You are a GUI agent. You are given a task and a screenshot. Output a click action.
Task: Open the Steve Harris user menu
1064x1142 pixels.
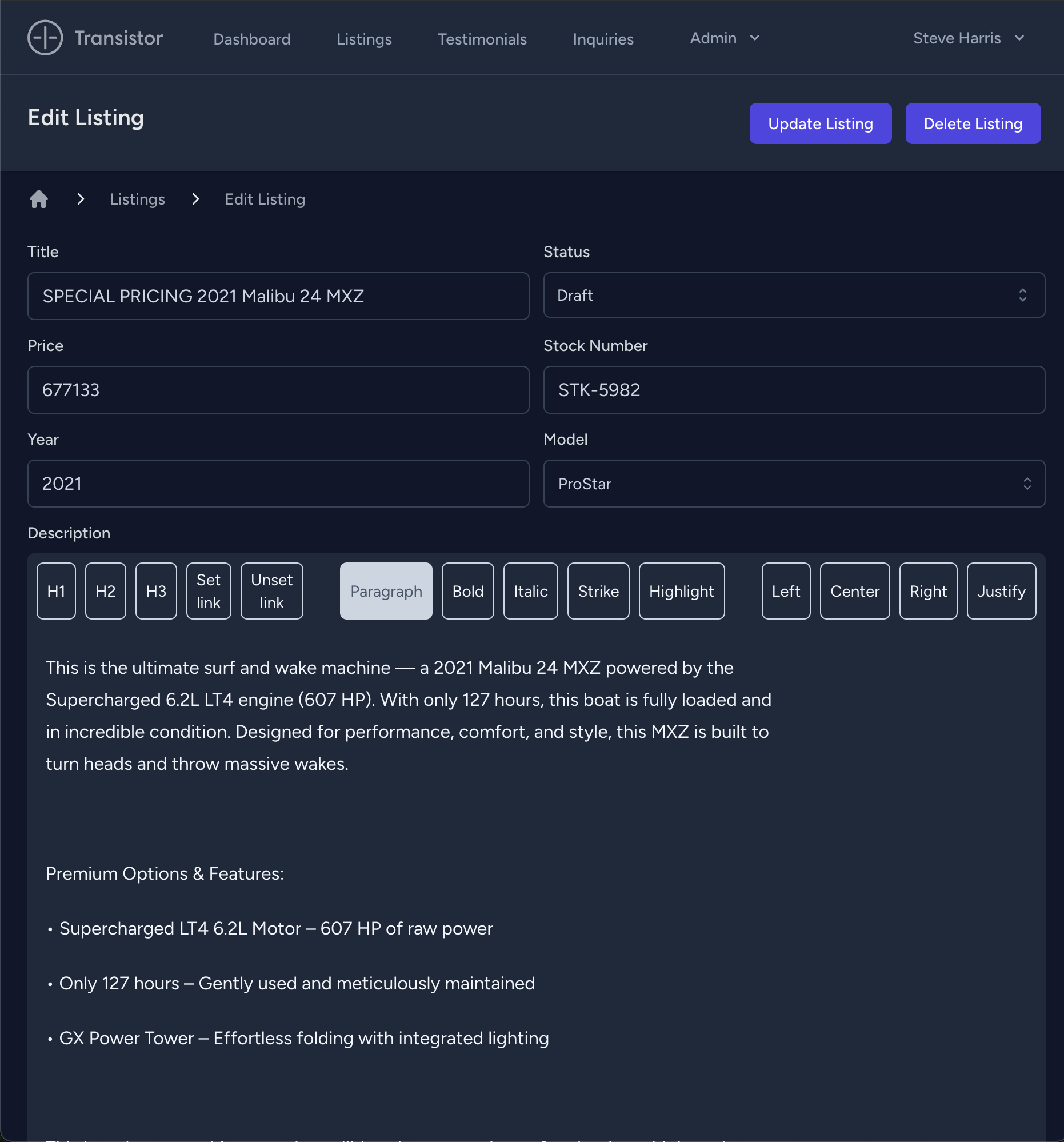[x=969, y=38]
